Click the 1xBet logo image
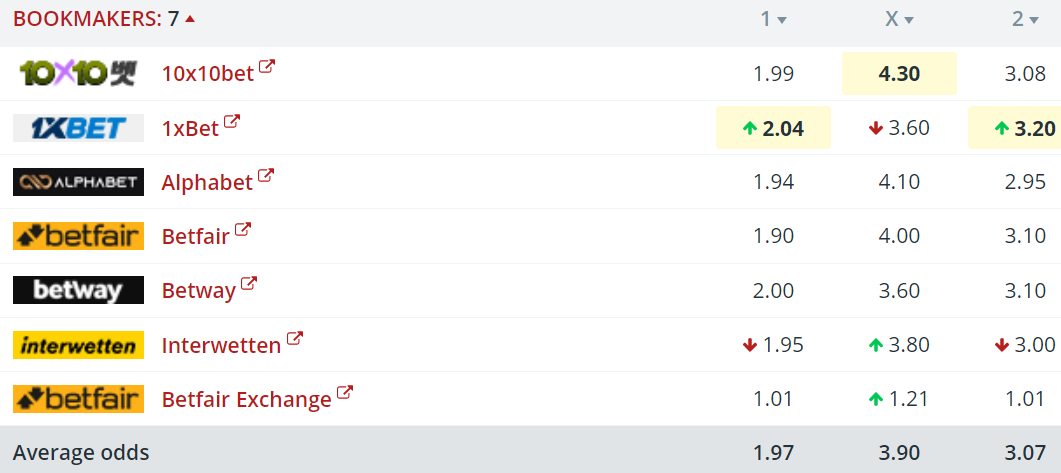 78,128
